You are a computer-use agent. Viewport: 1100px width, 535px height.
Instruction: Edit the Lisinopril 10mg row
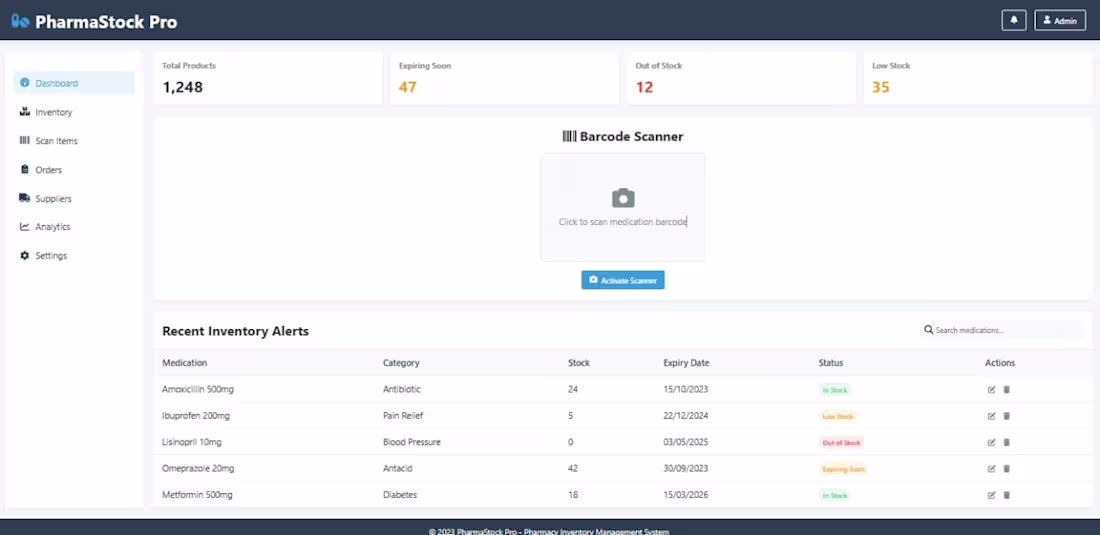(x=991, y=442)
